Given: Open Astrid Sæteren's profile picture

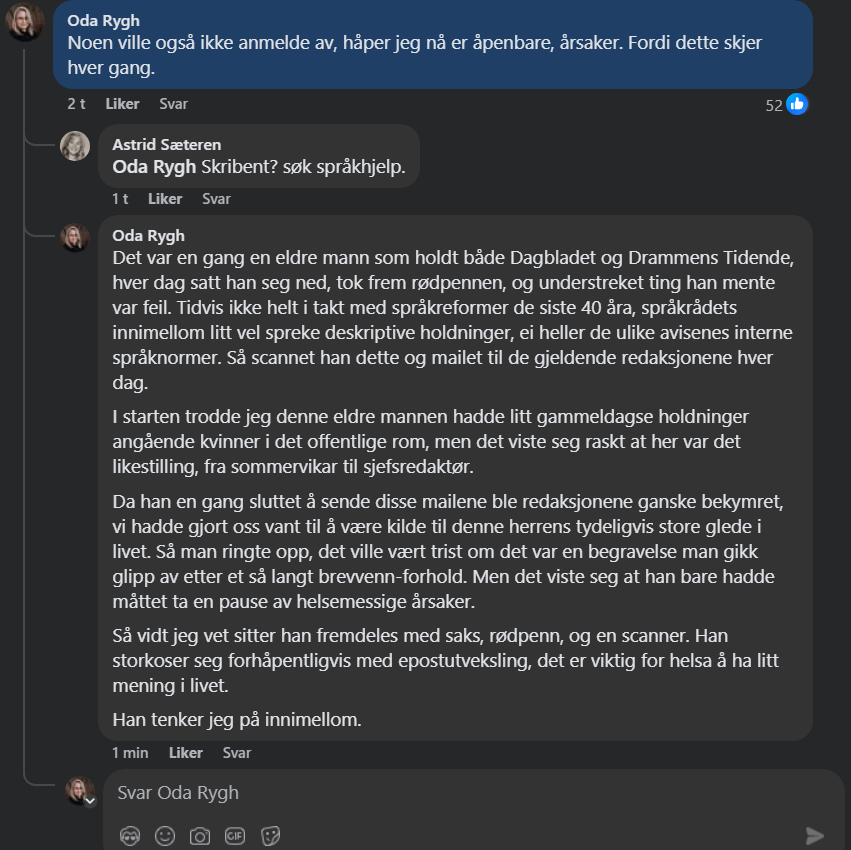Looking at the screenshot, I should click(x=75, y=146).
